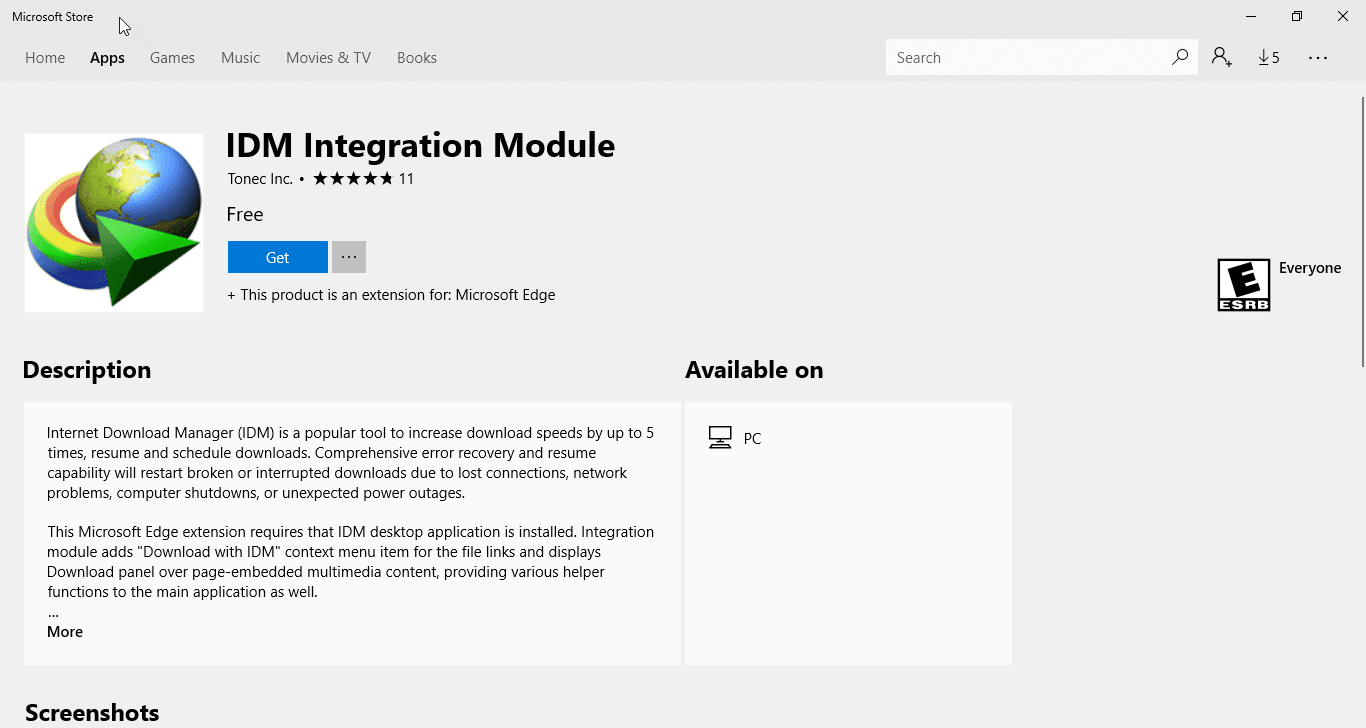The width and height of the screenshot is (1366, 728).
Task: Switch to the Games tab
Action: pos(172,57)
